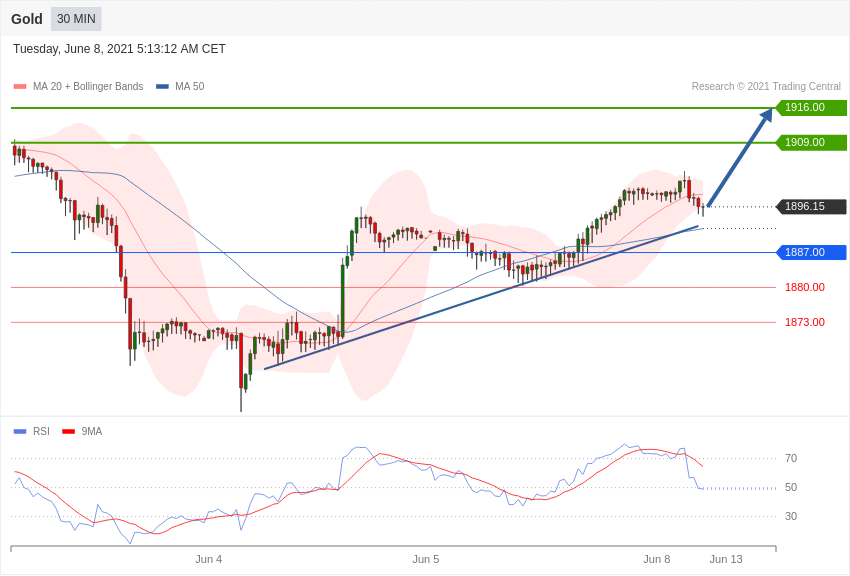This screenshot has height=576, width=850.
Task: Click the MA 50 legend label
Action: tap(190, 86)
